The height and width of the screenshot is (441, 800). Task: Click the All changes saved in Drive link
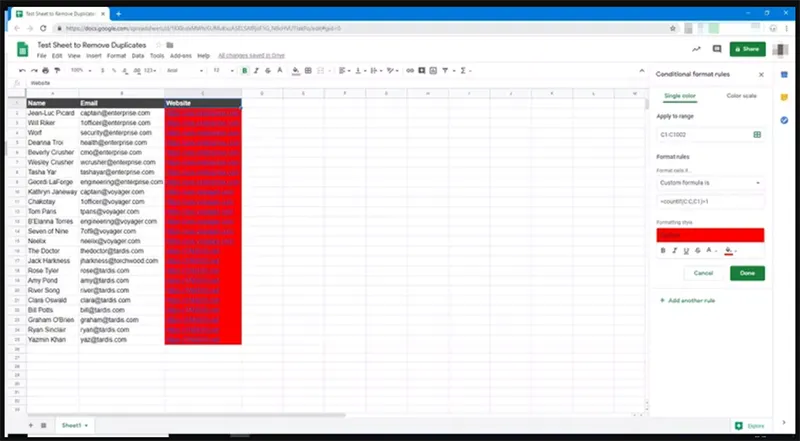coord(251,56)
